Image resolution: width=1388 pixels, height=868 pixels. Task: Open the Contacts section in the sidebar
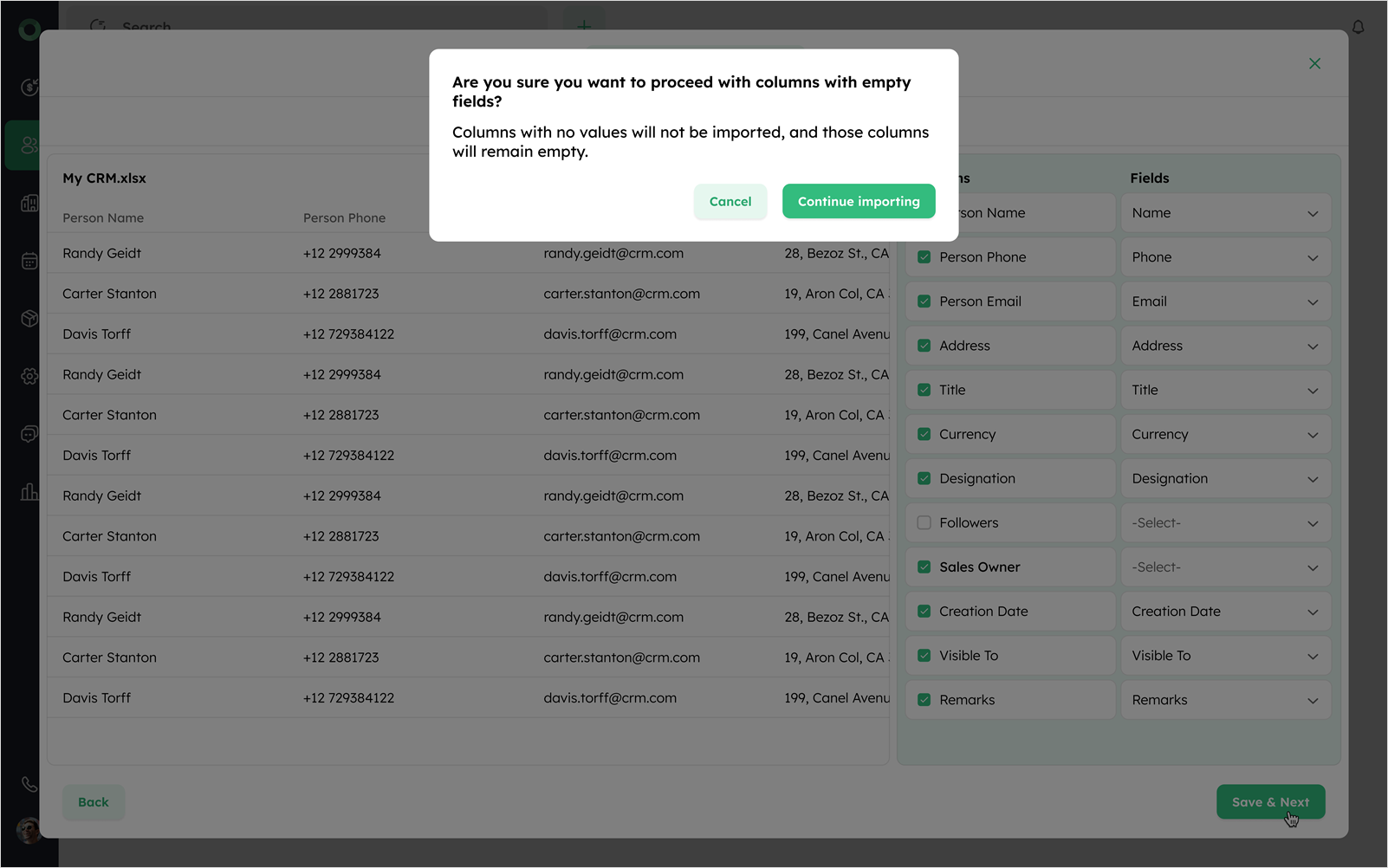coord(29,145)
